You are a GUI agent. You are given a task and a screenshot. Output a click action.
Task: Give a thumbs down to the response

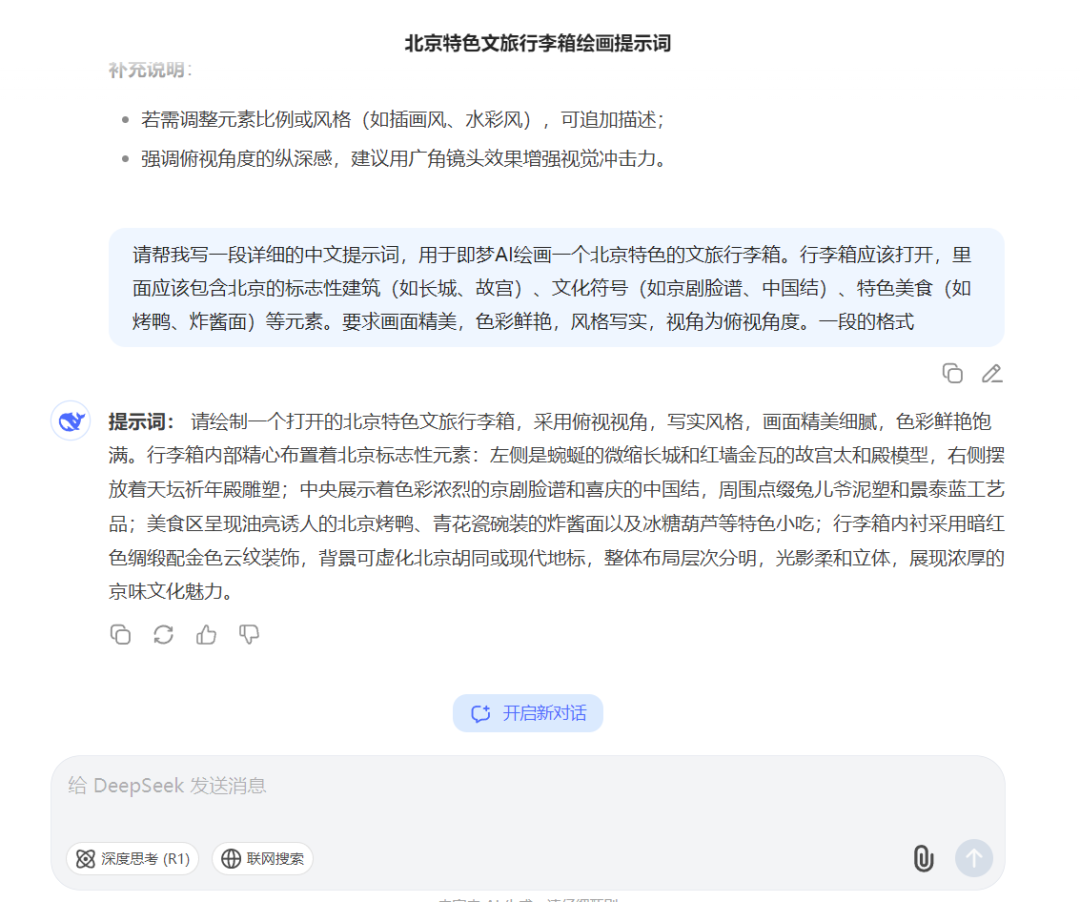click(248, 634)
